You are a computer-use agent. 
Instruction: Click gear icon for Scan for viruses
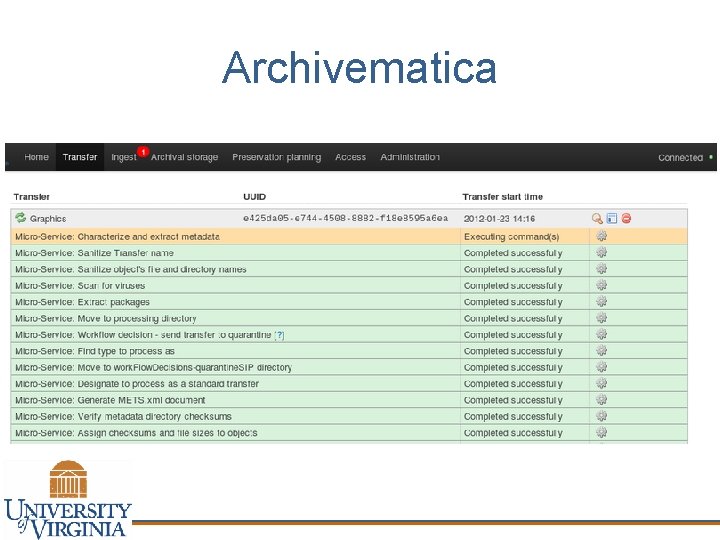coord(602,285)
